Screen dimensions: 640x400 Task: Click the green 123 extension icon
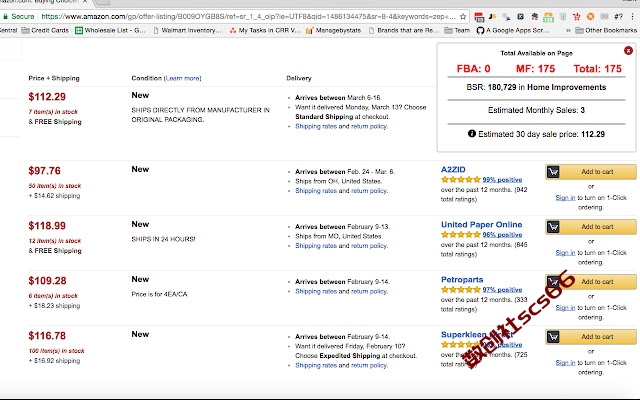click(548, 17)
